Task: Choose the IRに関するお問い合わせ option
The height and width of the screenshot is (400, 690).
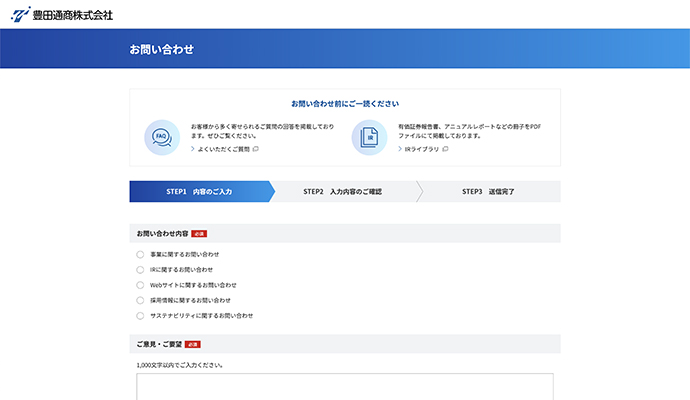Action: click(140, 269)
